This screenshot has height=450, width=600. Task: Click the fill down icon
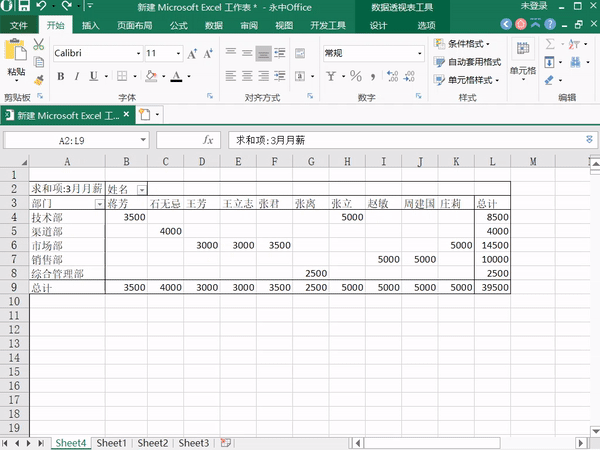pos(549,62)
